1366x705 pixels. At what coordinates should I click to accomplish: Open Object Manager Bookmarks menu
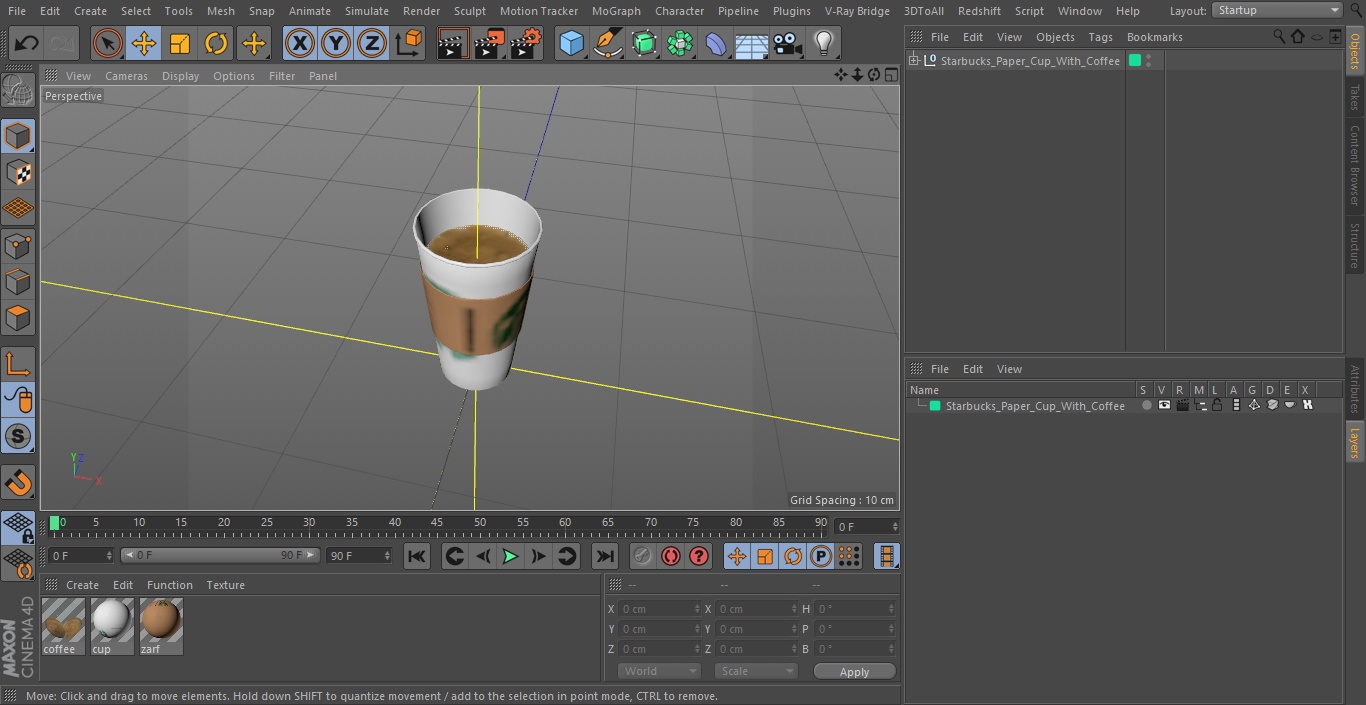tap(1154, 37)
